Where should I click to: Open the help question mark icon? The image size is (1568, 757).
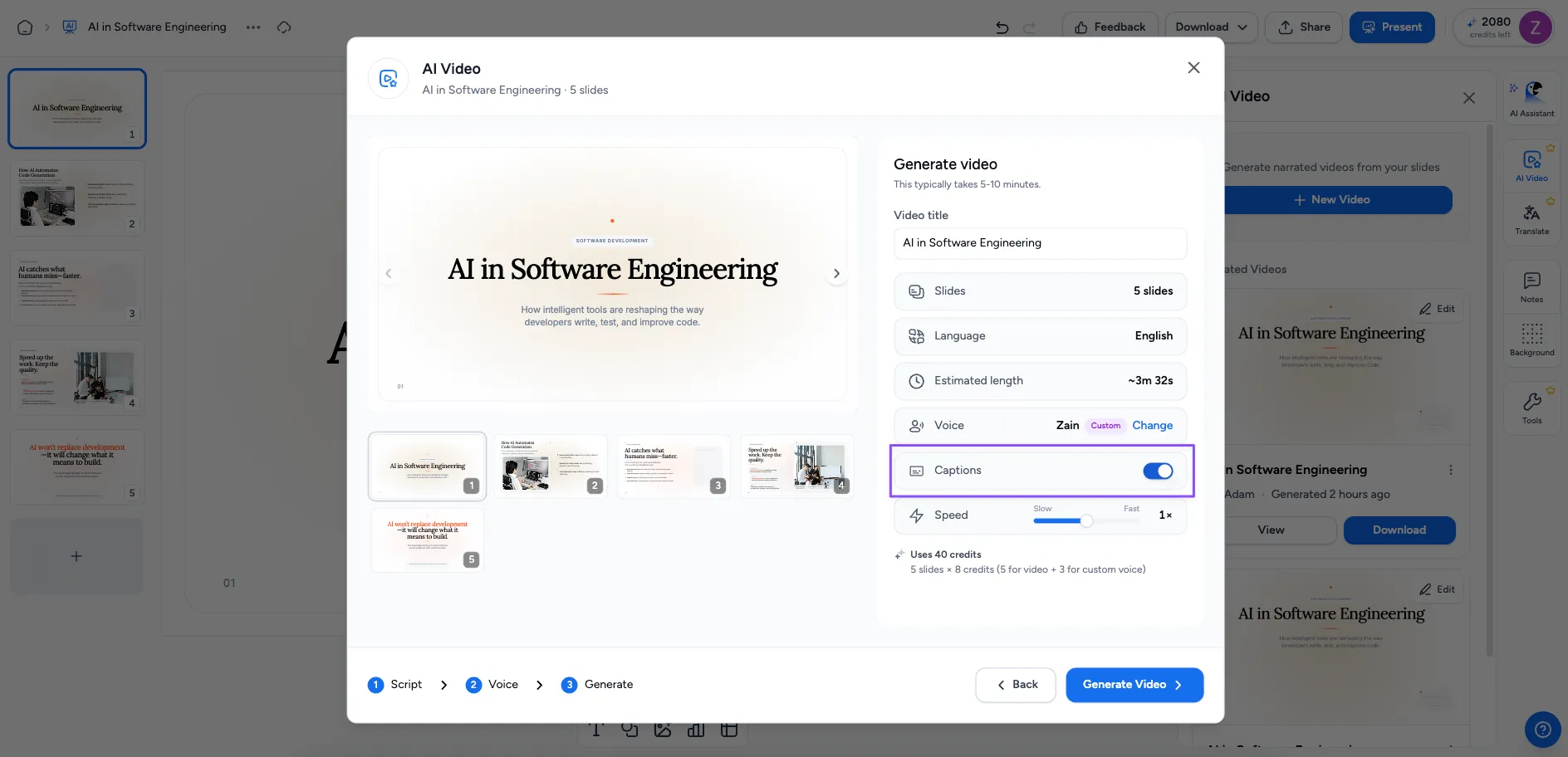click(x=1542, y=730)
